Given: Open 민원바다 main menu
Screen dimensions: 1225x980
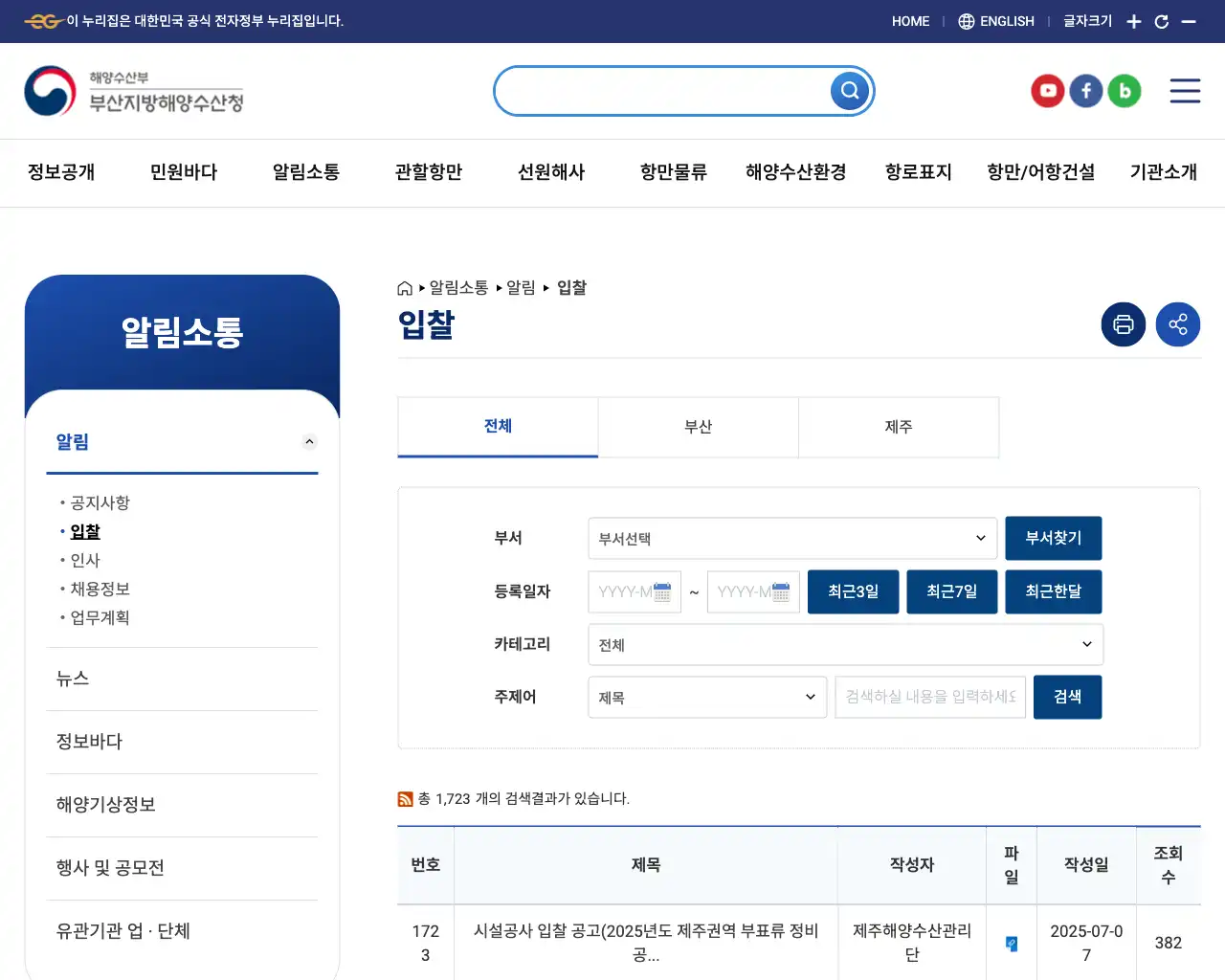Looking at the screenshot, I should (184, 172).
